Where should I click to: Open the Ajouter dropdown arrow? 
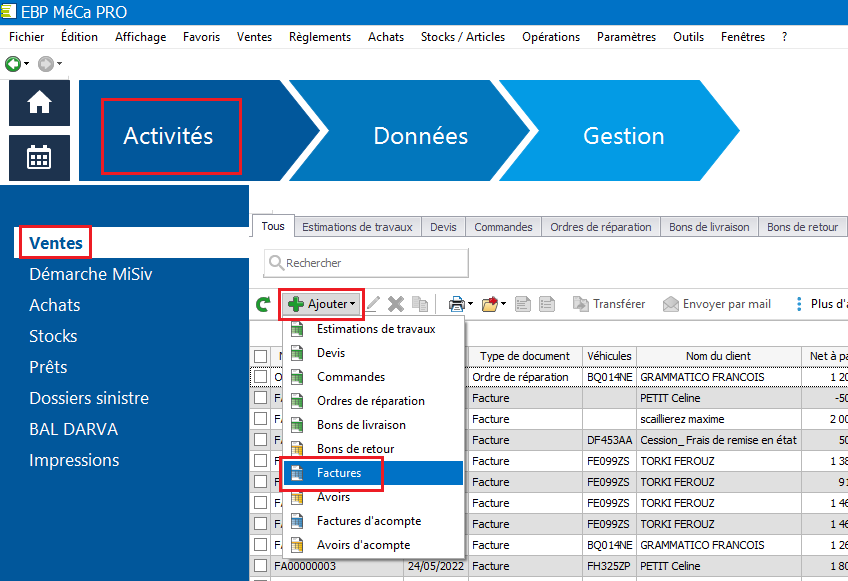point(353,304)
